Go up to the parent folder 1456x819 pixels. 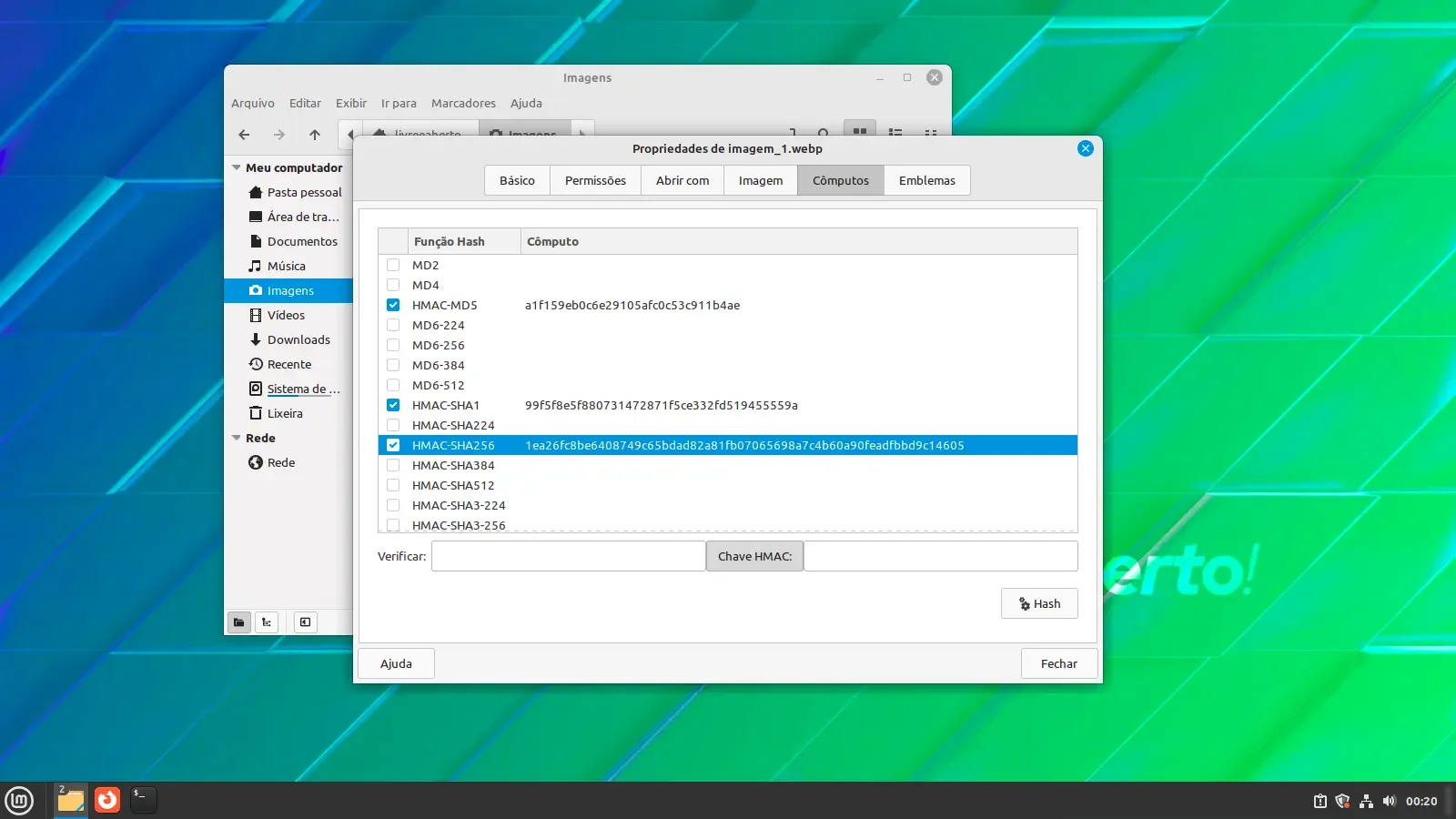pyautogui.click(x=315, y=135)
